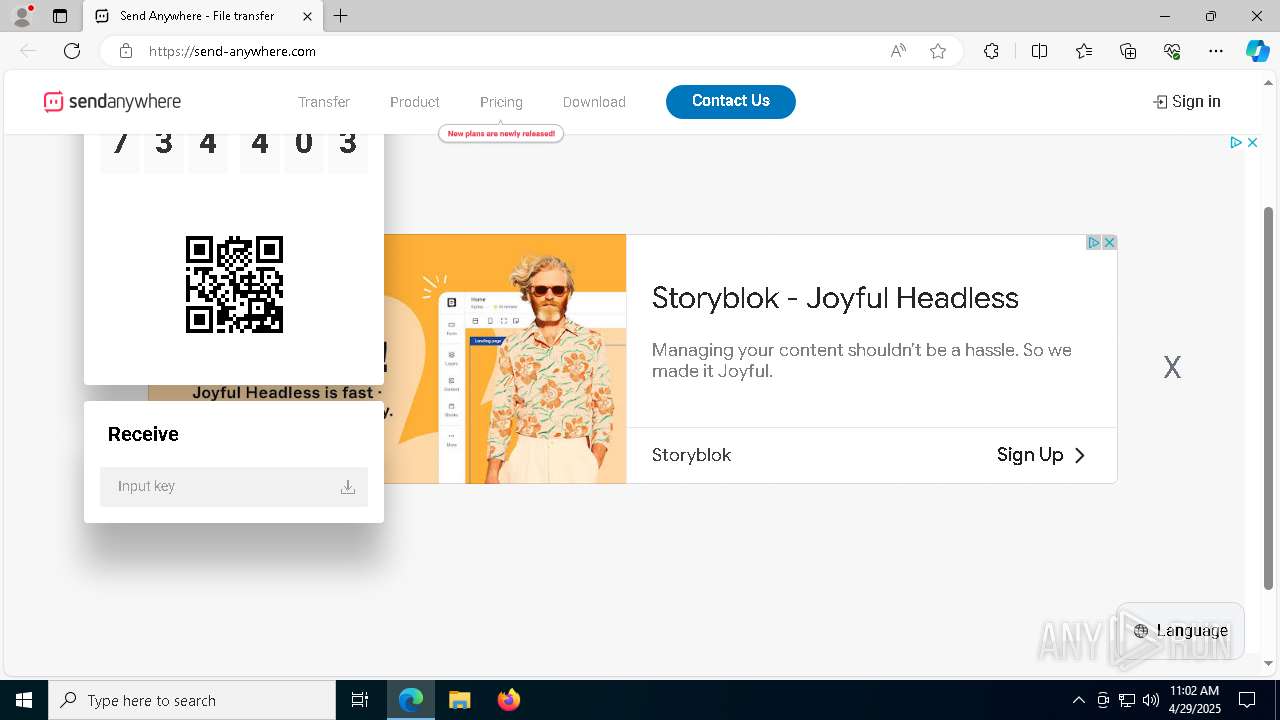Screen dimensions: 1280x720
Task: Dismiss ad overlay with large X
Action: click(1172, 367)
